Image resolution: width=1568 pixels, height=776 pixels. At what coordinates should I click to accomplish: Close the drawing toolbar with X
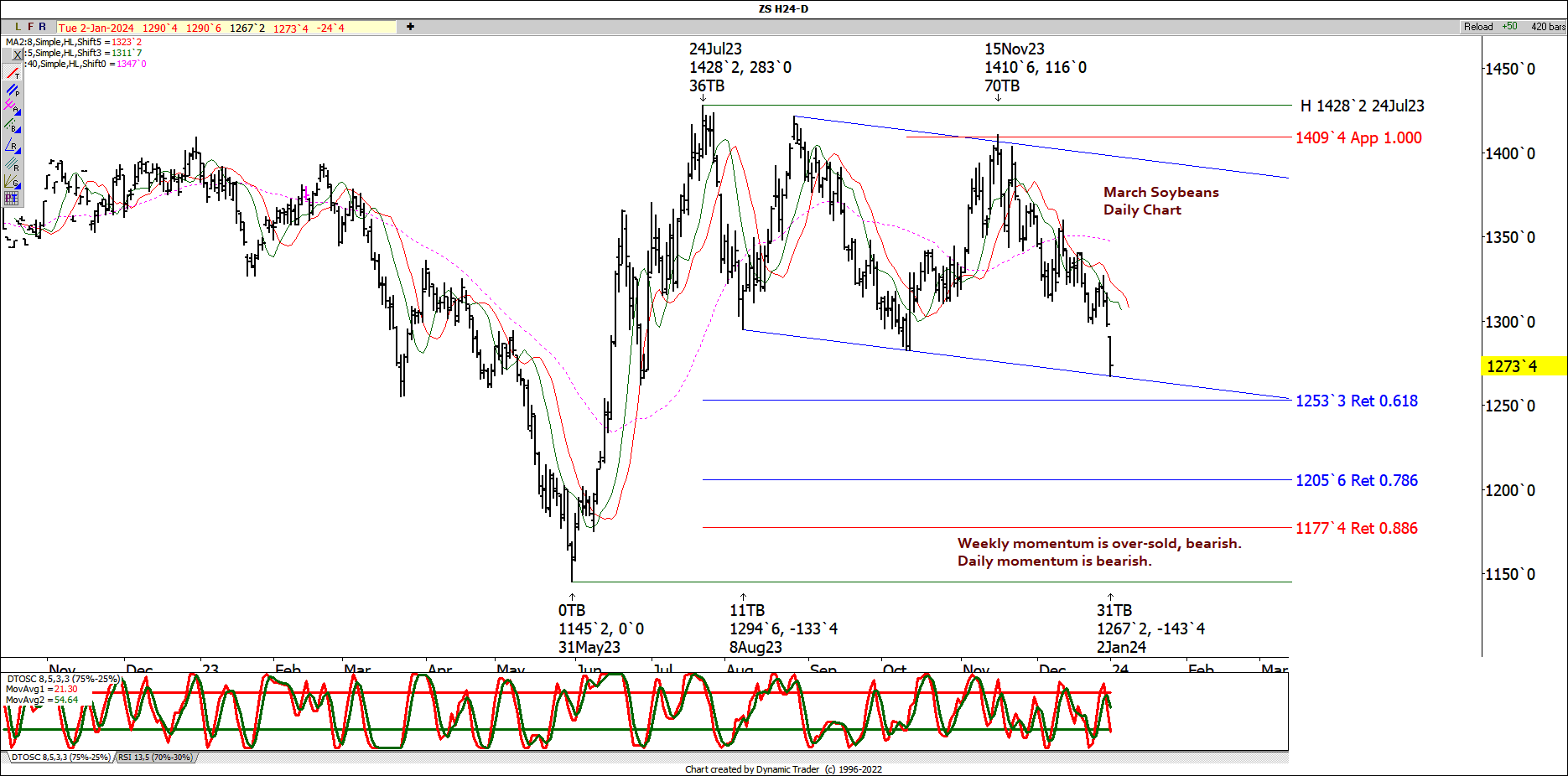pos(17,55)
